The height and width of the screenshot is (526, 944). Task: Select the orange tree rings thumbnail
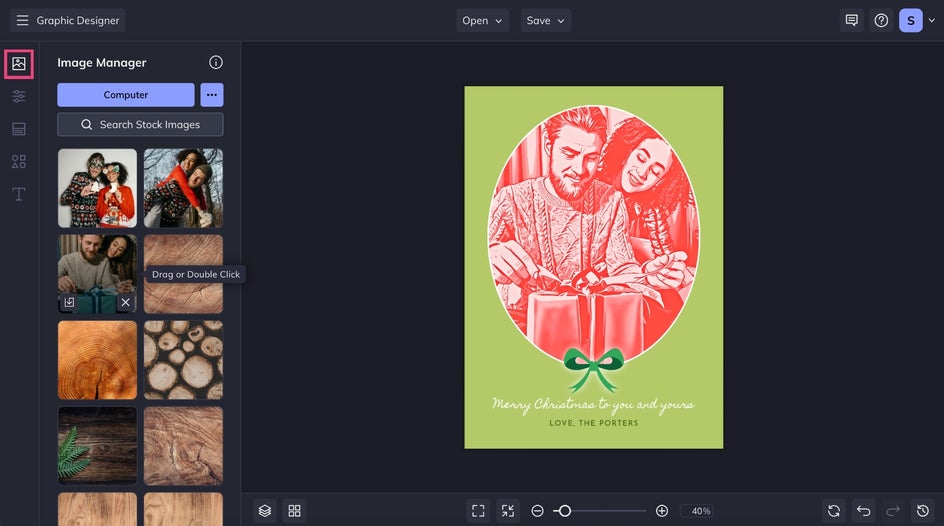click(98, 360)
